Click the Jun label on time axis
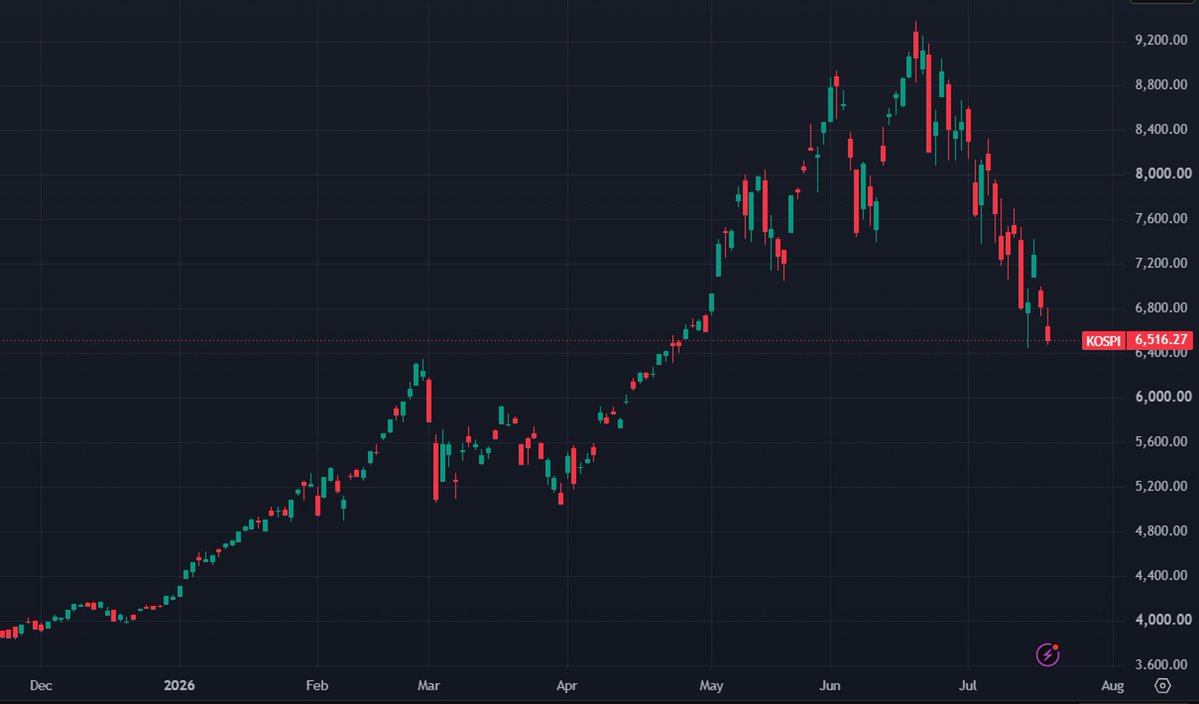 pyautogui.click(x=829, y=686)
